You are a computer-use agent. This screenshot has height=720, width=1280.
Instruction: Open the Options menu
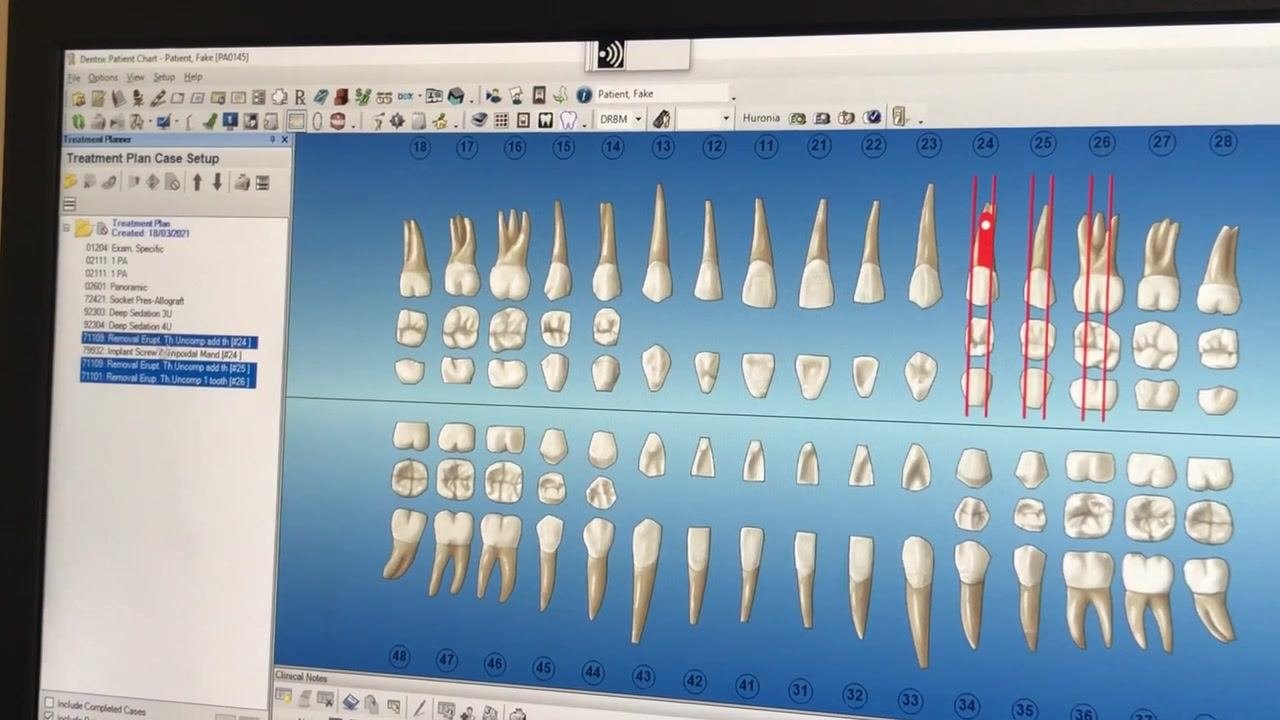[103, 78]
